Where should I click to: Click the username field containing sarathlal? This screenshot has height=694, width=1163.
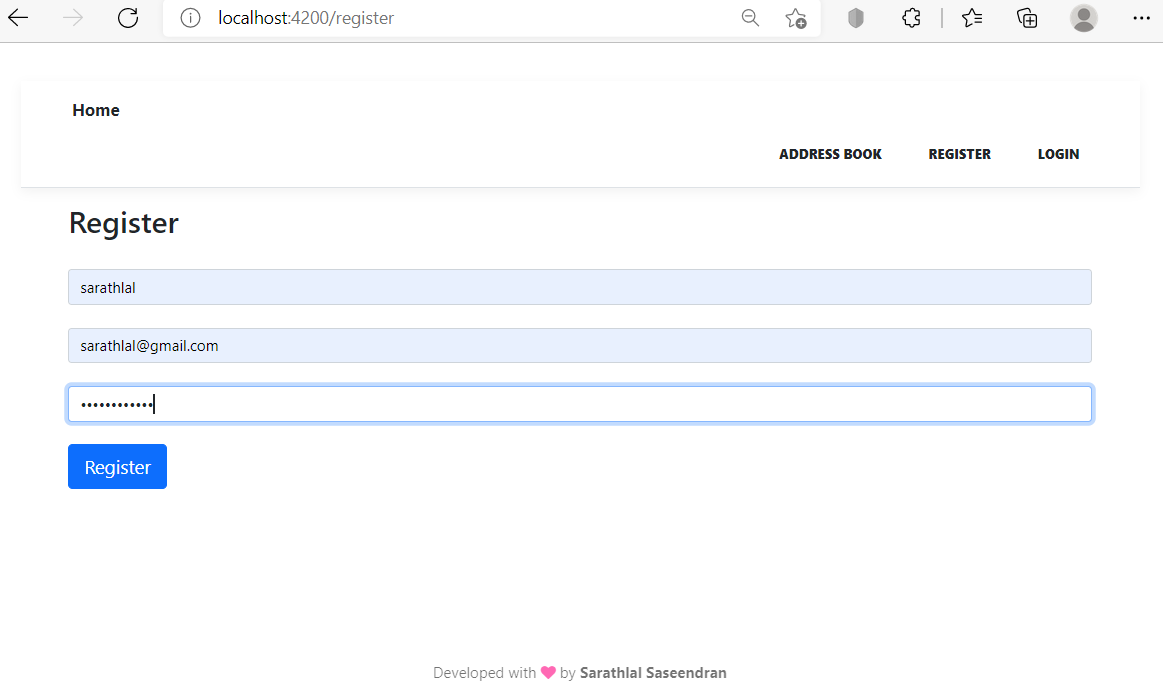(579, 287)
